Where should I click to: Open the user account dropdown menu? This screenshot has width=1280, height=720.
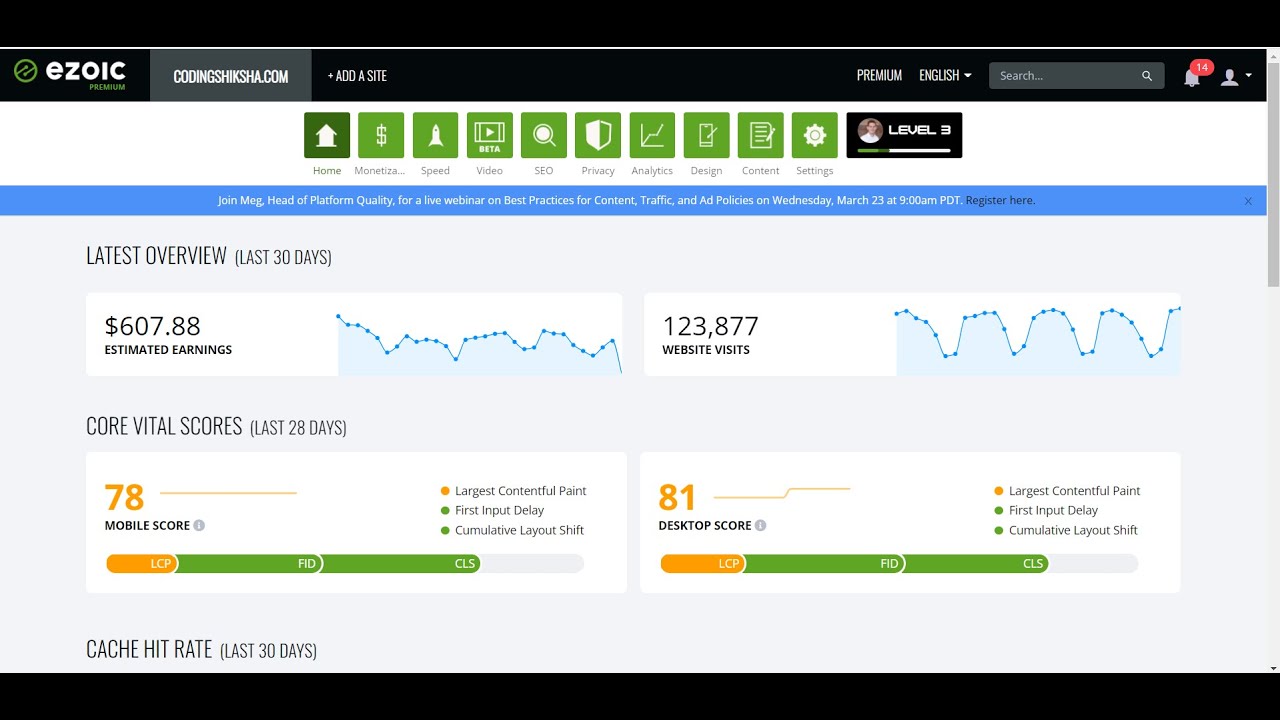pos(1236,77)
